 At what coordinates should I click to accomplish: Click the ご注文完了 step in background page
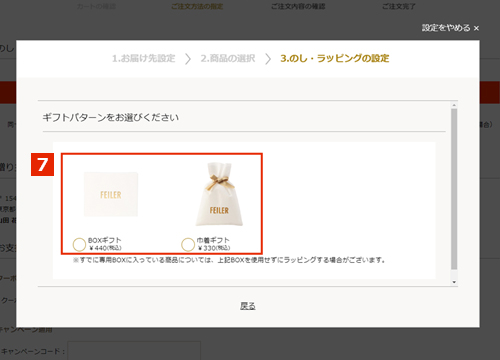399,6
